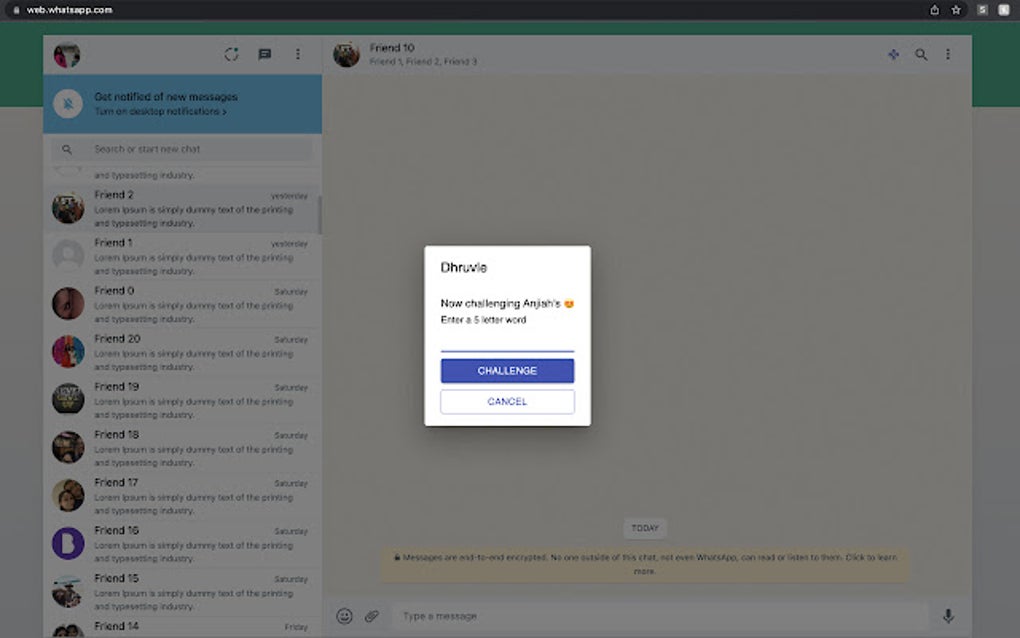Open the sidebar three-dot menu
This screenshot has width=1020, height=638.
(297, 54)
